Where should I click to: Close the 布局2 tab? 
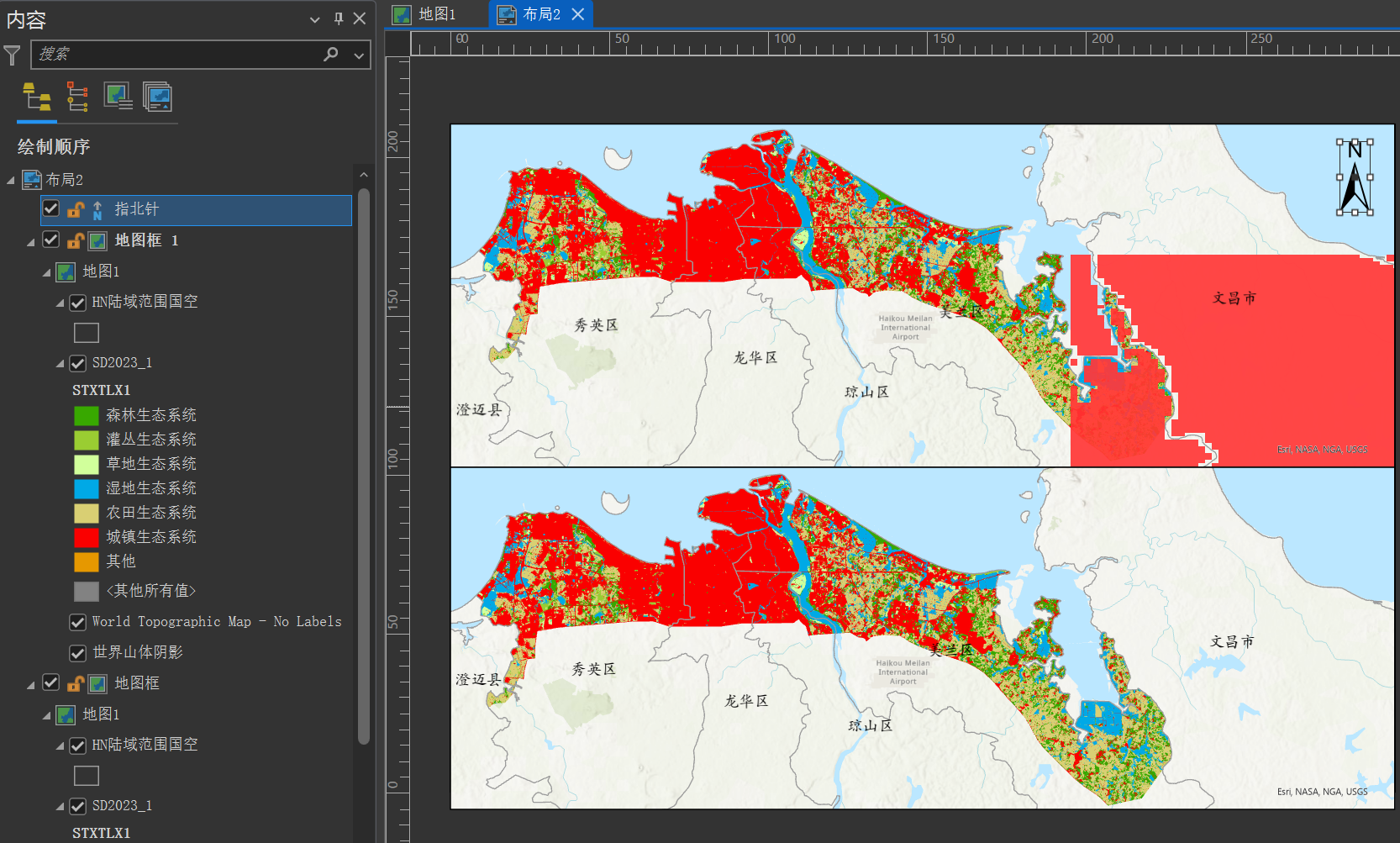click(x=578, y=14)
